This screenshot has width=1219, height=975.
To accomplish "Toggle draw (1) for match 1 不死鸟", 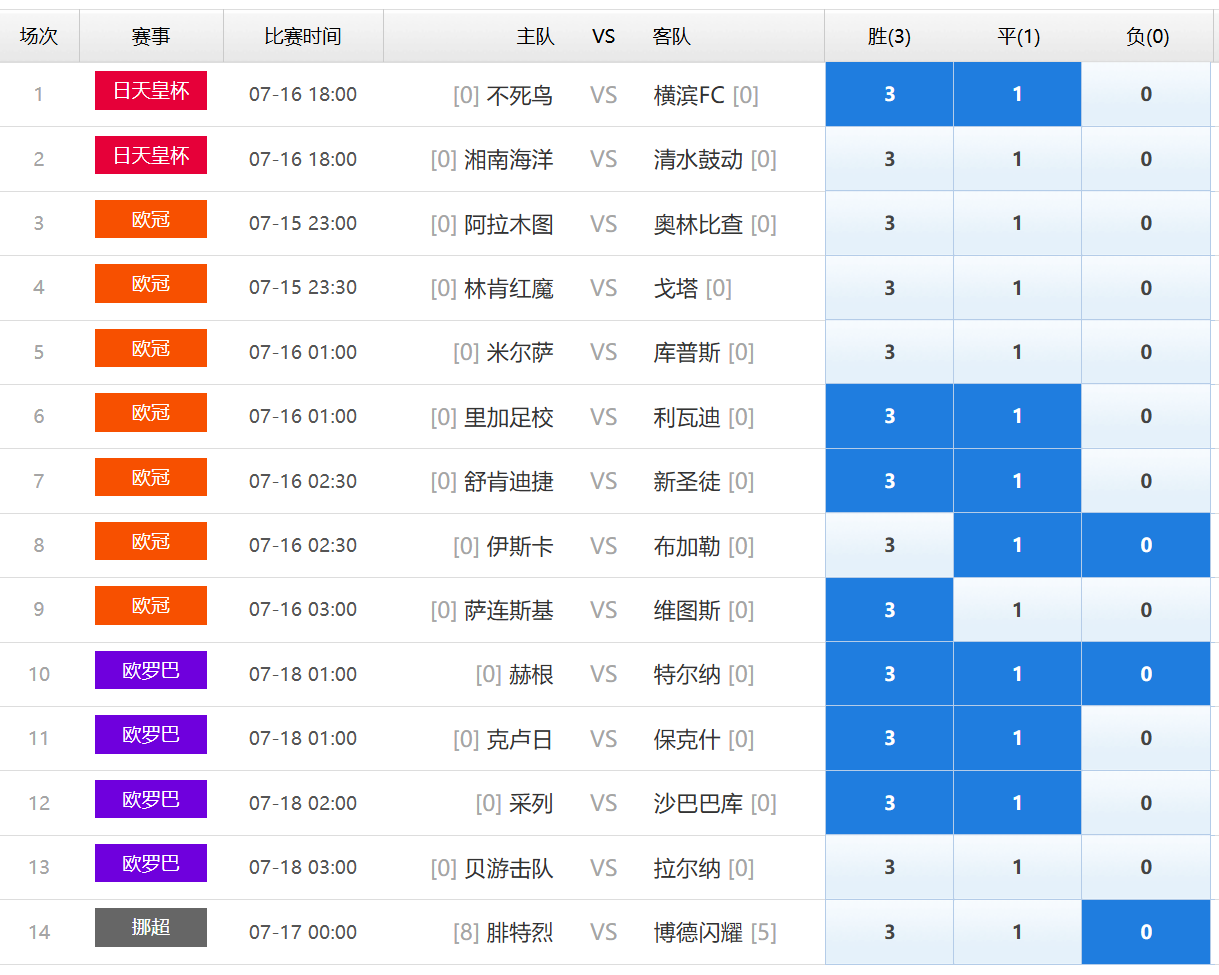I will pos(1017,94).
